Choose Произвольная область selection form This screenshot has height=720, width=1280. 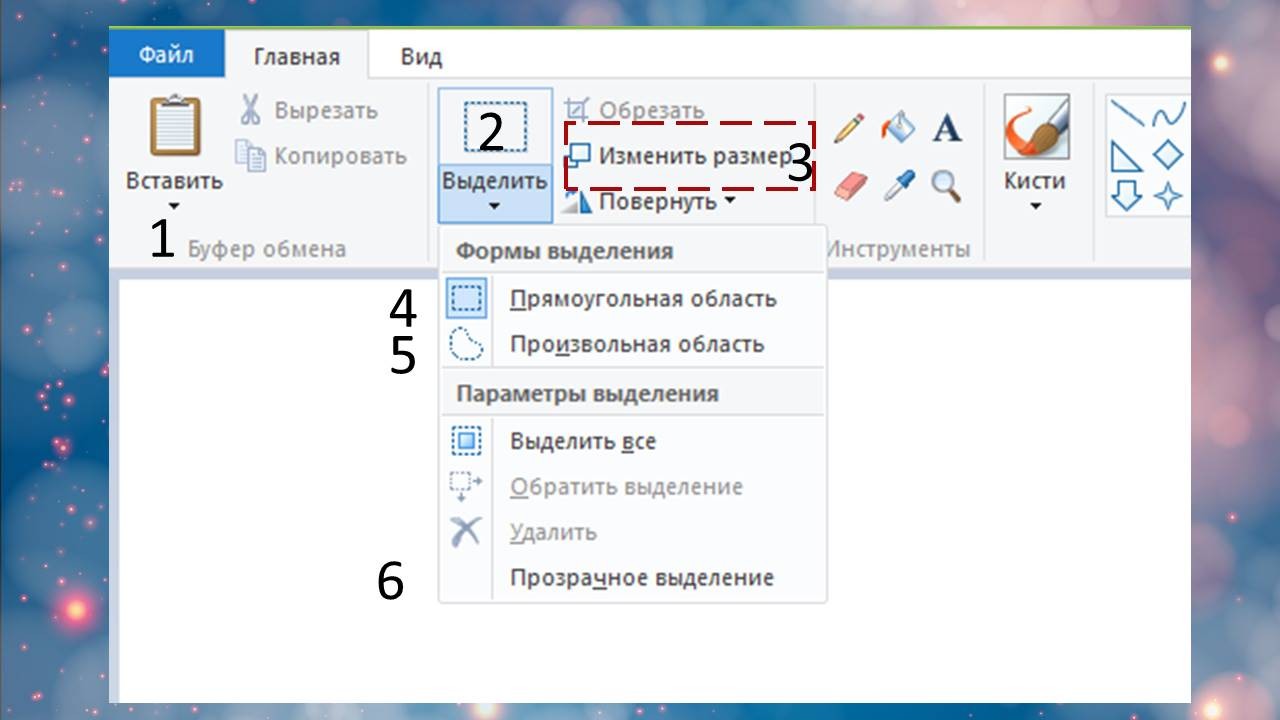[636, 345]
